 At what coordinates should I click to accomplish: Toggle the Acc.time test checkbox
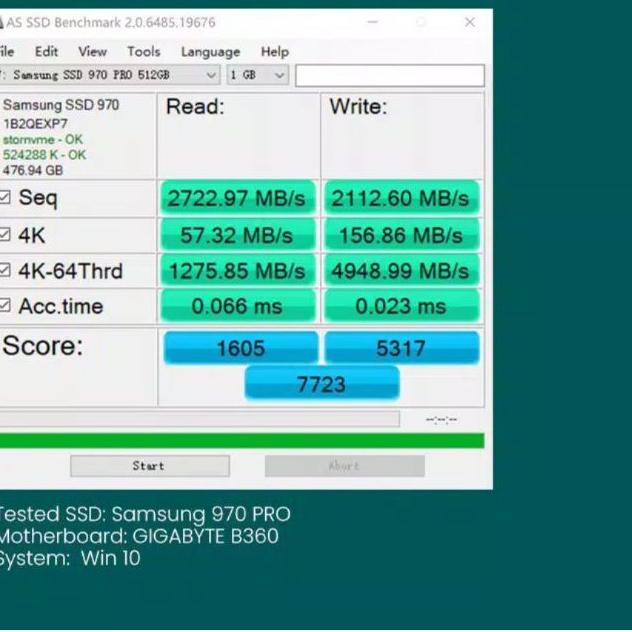pos(4,305)
